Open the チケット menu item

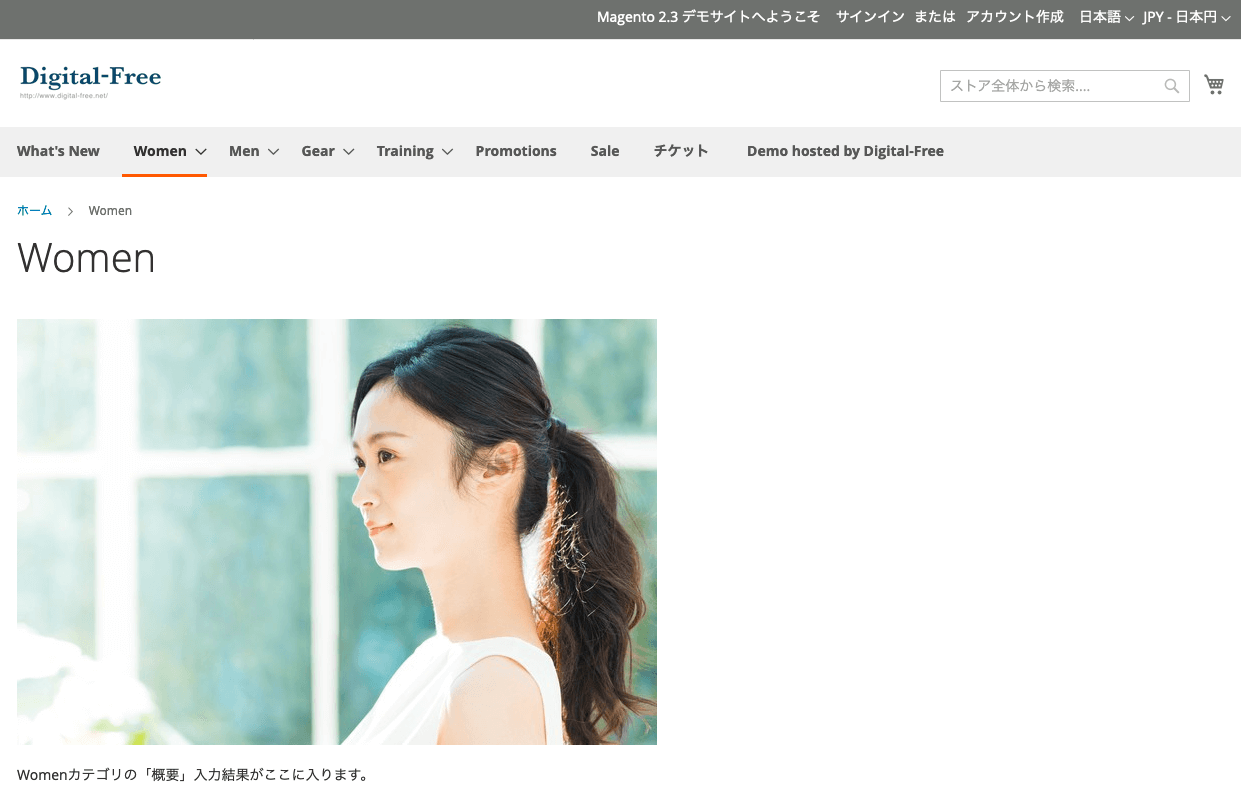click(x=680, y=151)
